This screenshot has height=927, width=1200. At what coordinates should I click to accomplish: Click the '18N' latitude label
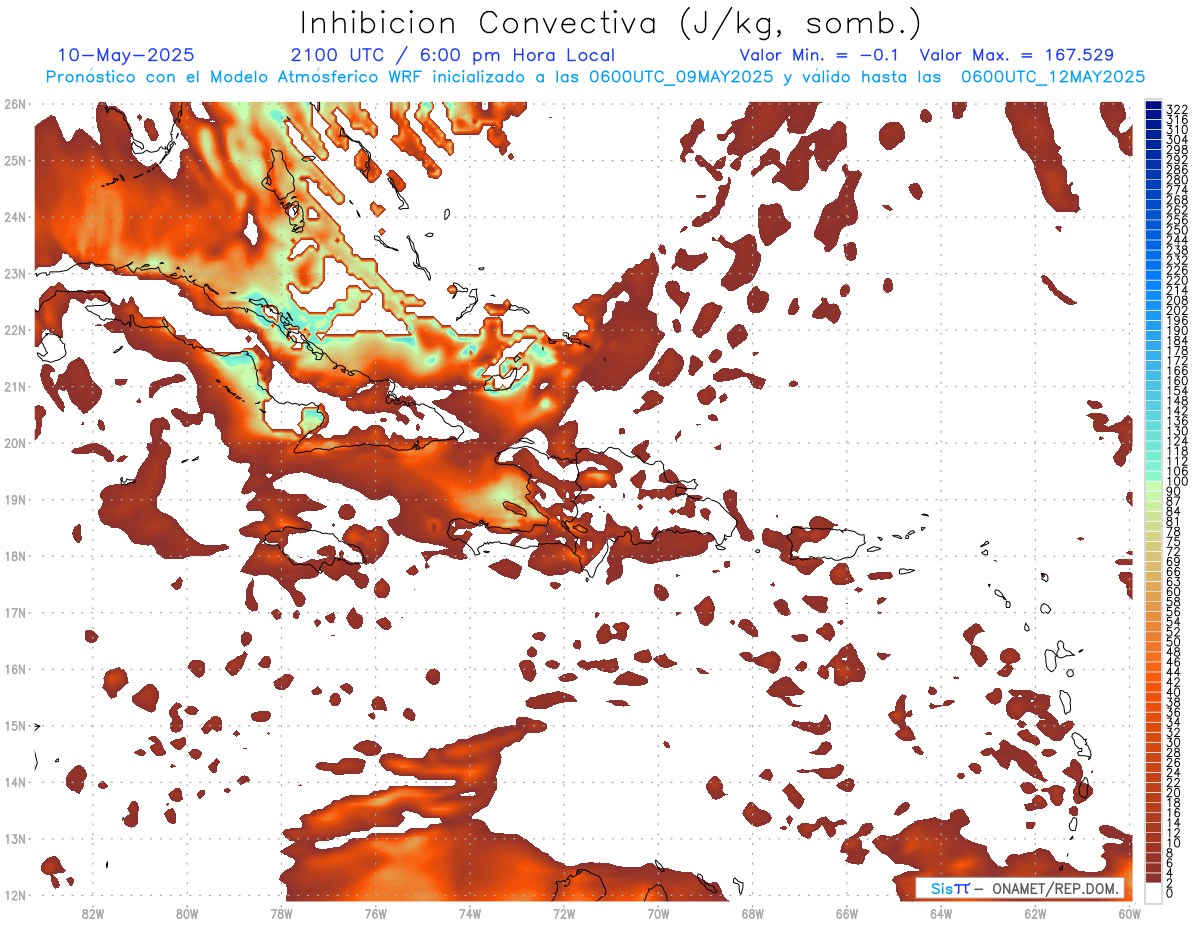click(x=15, y=556)
